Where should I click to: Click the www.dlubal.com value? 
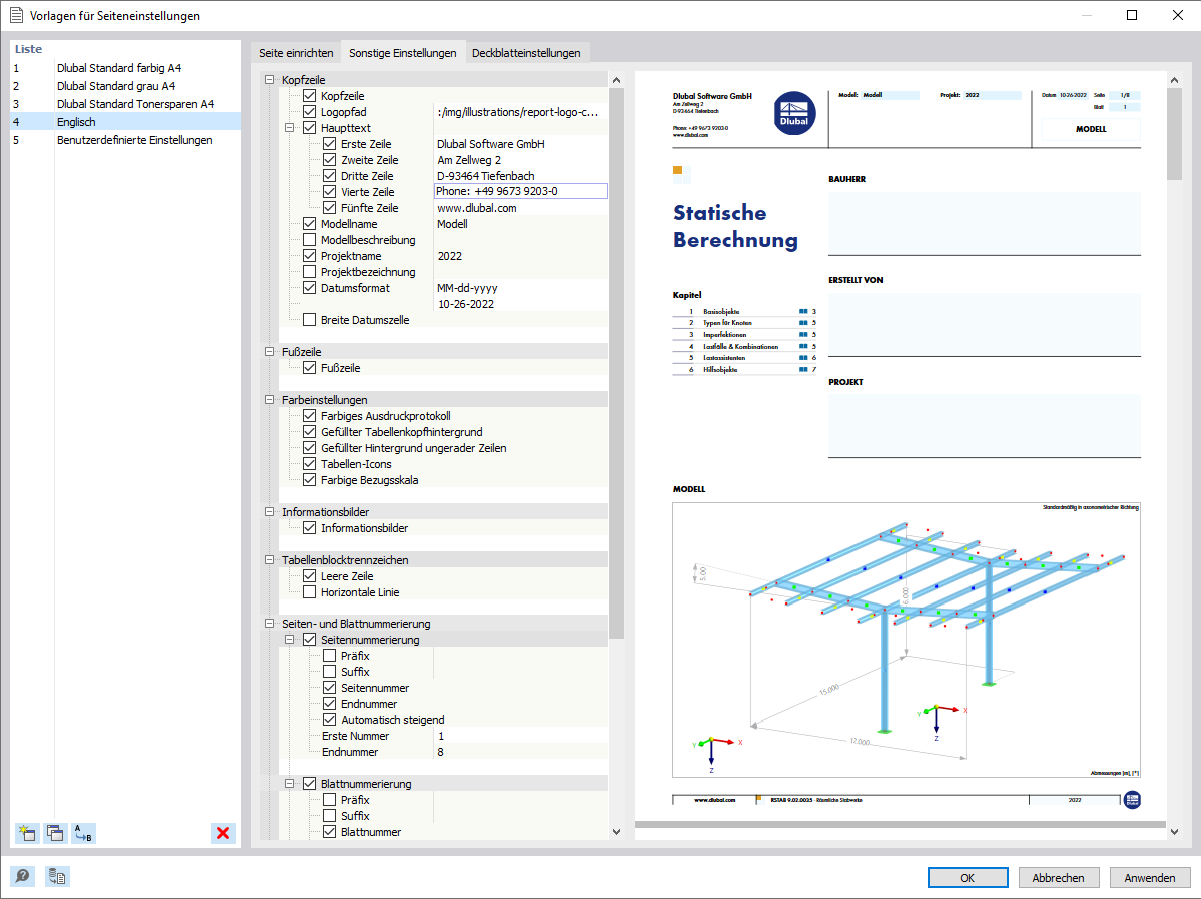(477, 208)
